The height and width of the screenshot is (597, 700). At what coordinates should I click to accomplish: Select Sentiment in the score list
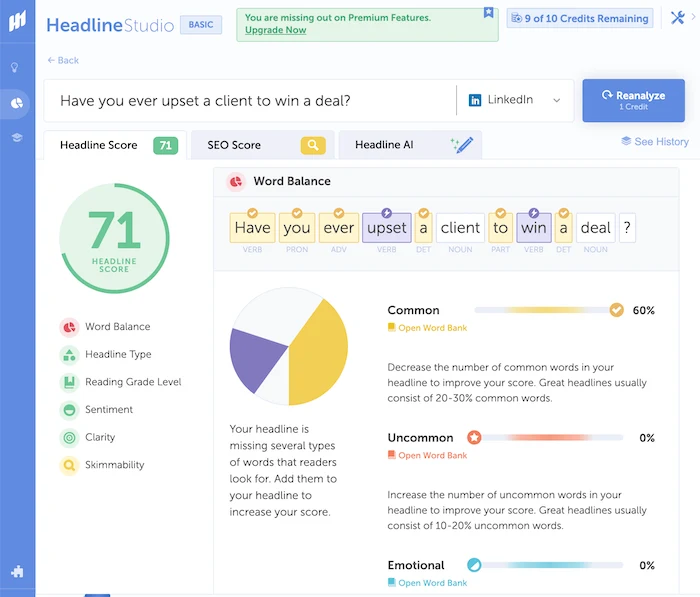tap(108, 409)
